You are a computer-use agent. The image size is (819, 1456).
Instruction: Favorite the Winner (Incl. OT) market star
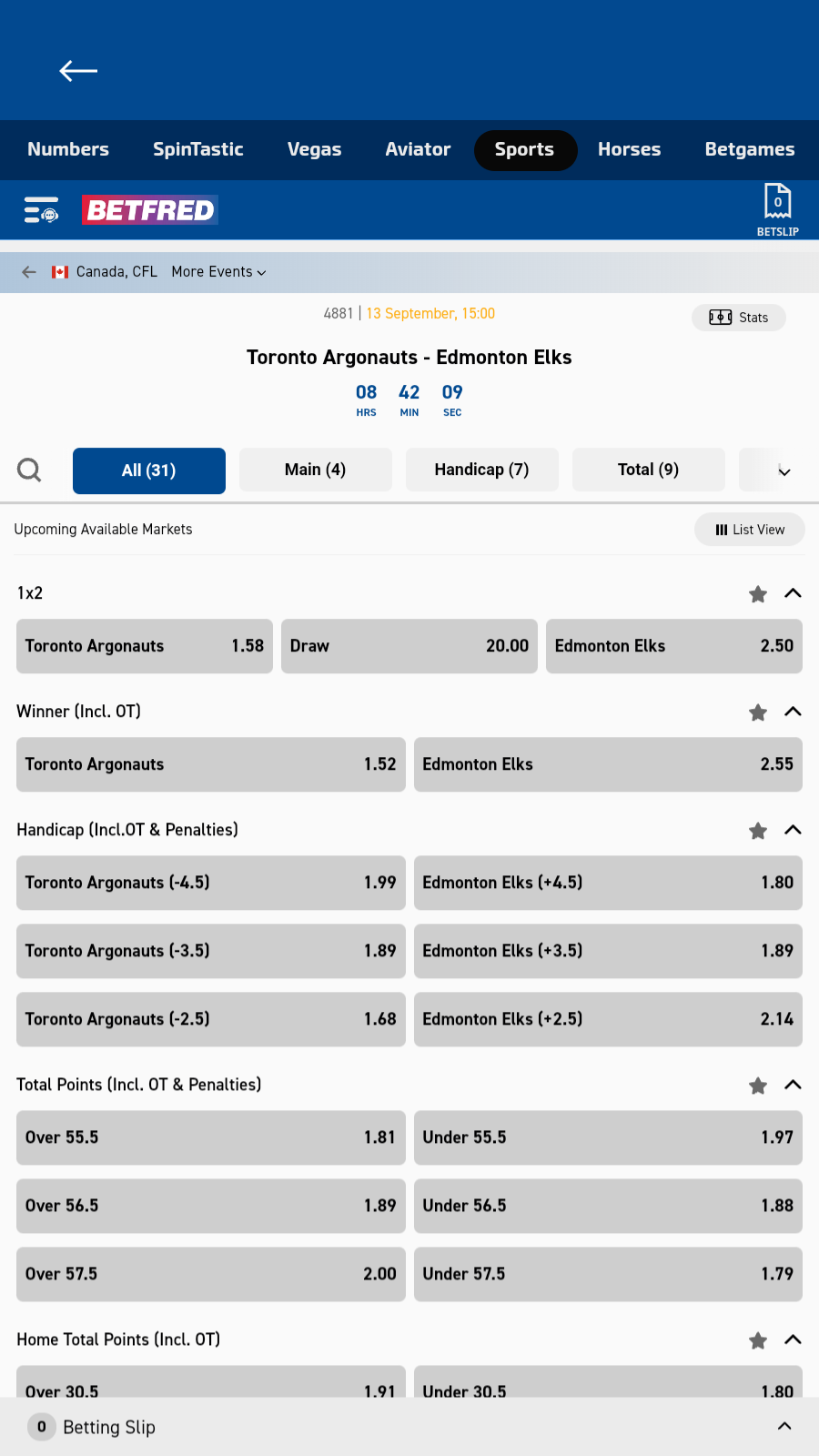pos(758,713)
